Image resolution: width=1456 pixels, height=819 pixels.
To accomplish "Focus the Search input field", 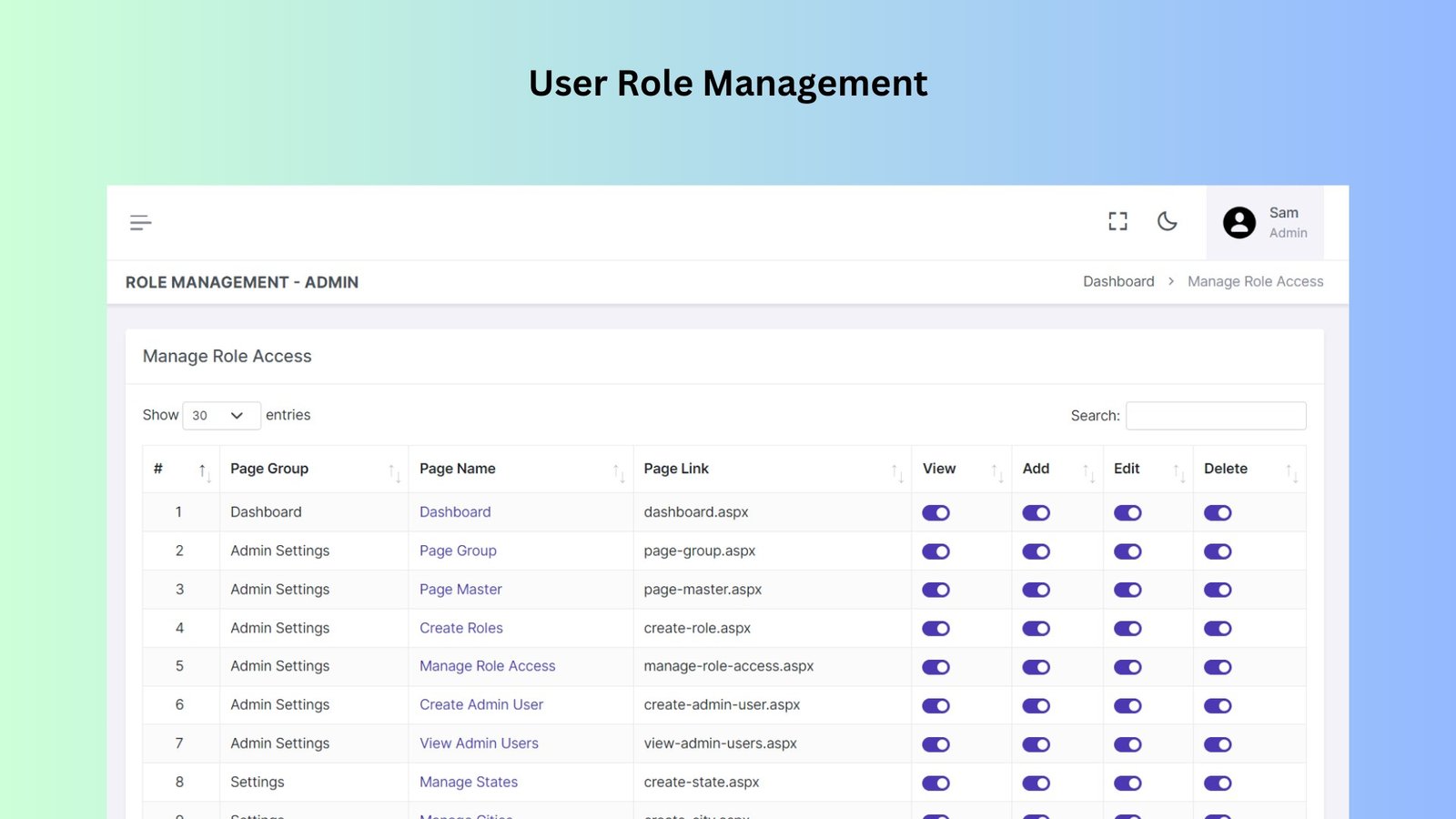I will [1216, 416].
